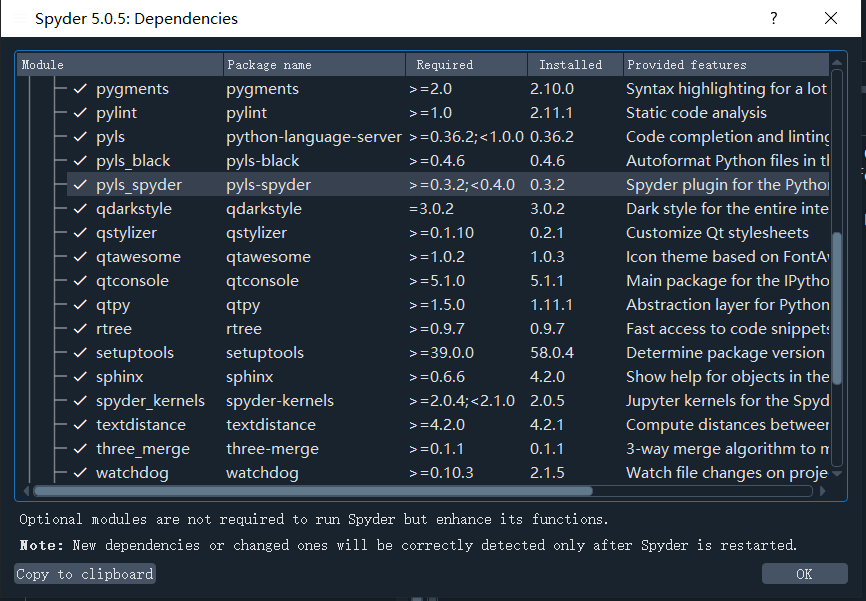
Task: Select the textdistance module row
Action: tap(448, 425)
